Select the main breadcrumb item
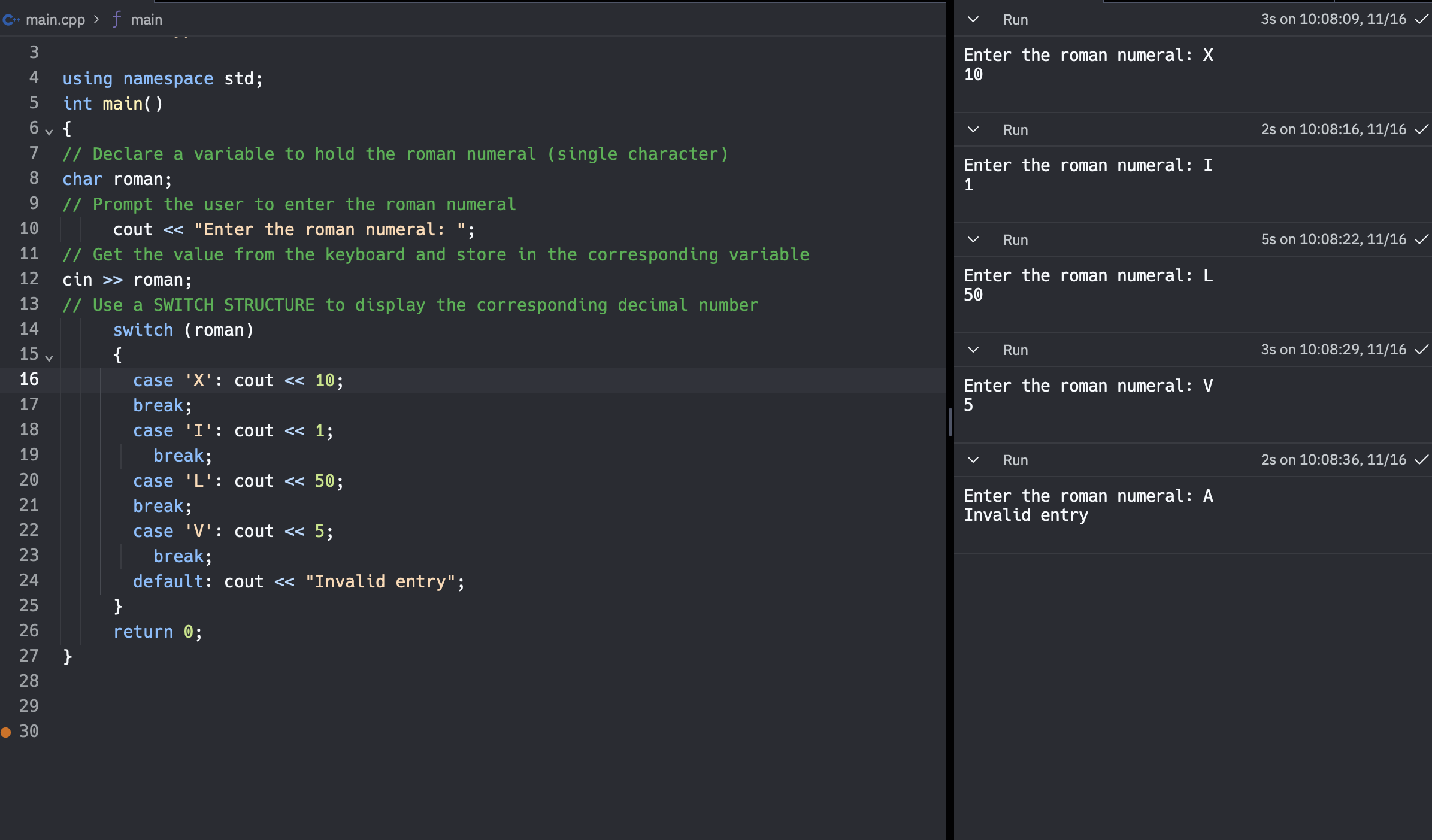Screen dimensions: 1432x840 coord(146,20)
